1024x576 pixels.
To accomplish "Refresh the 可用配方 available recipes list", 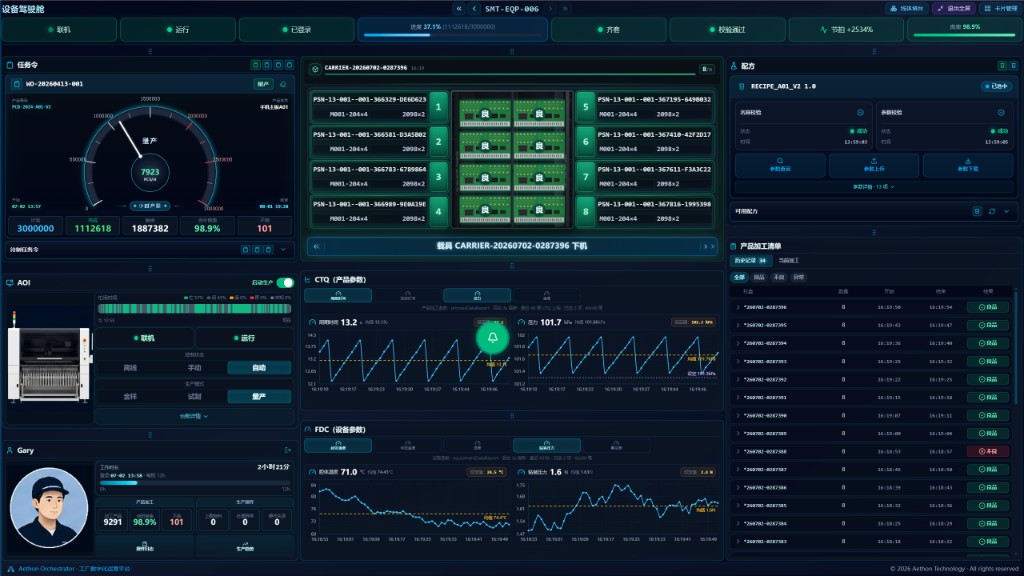I will 992,212.
